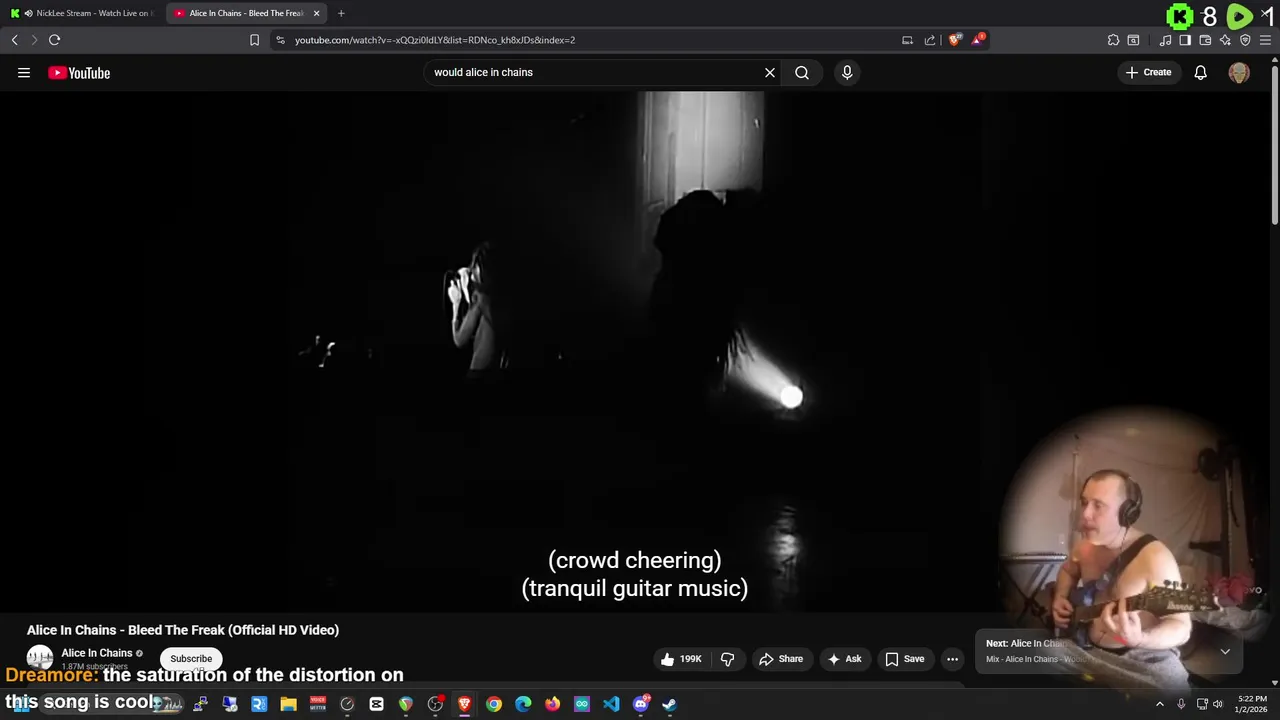Open OBS Studio from taskbar
The width and height of the screenshot is (1280, 720).
click(x=435, y=704)
